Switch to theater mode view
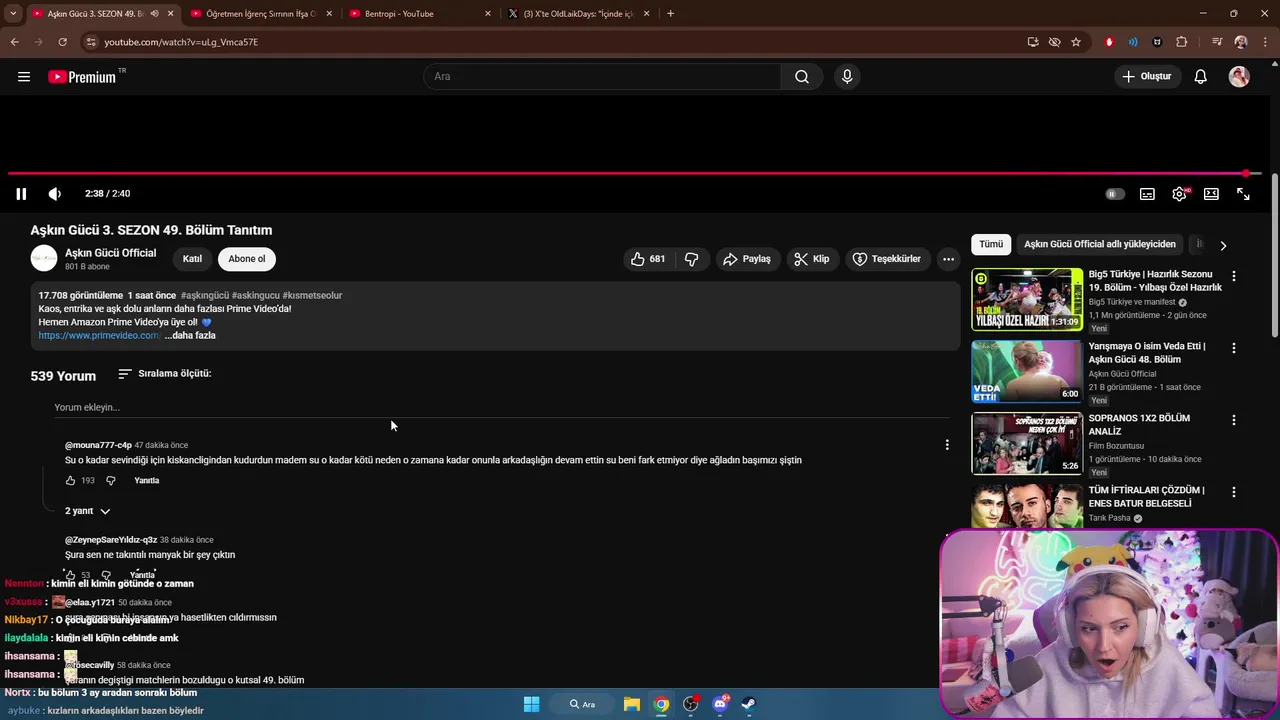This screenshot has width=1280, height=720. tap(1211, 194)
